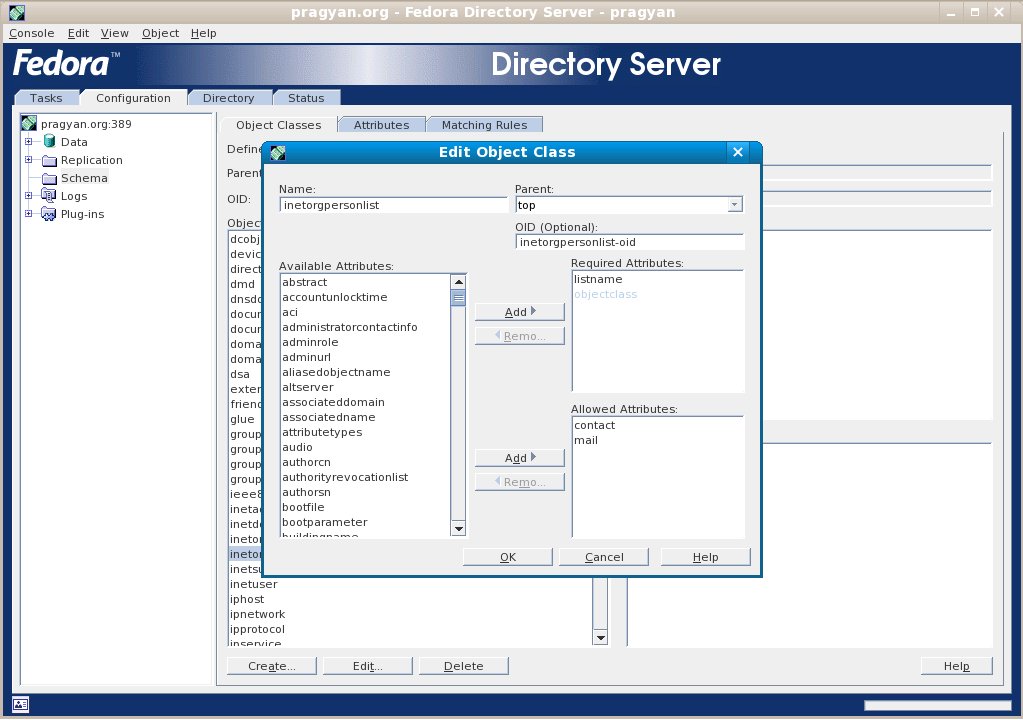Confirm the dialog with OK

point(508,557)
